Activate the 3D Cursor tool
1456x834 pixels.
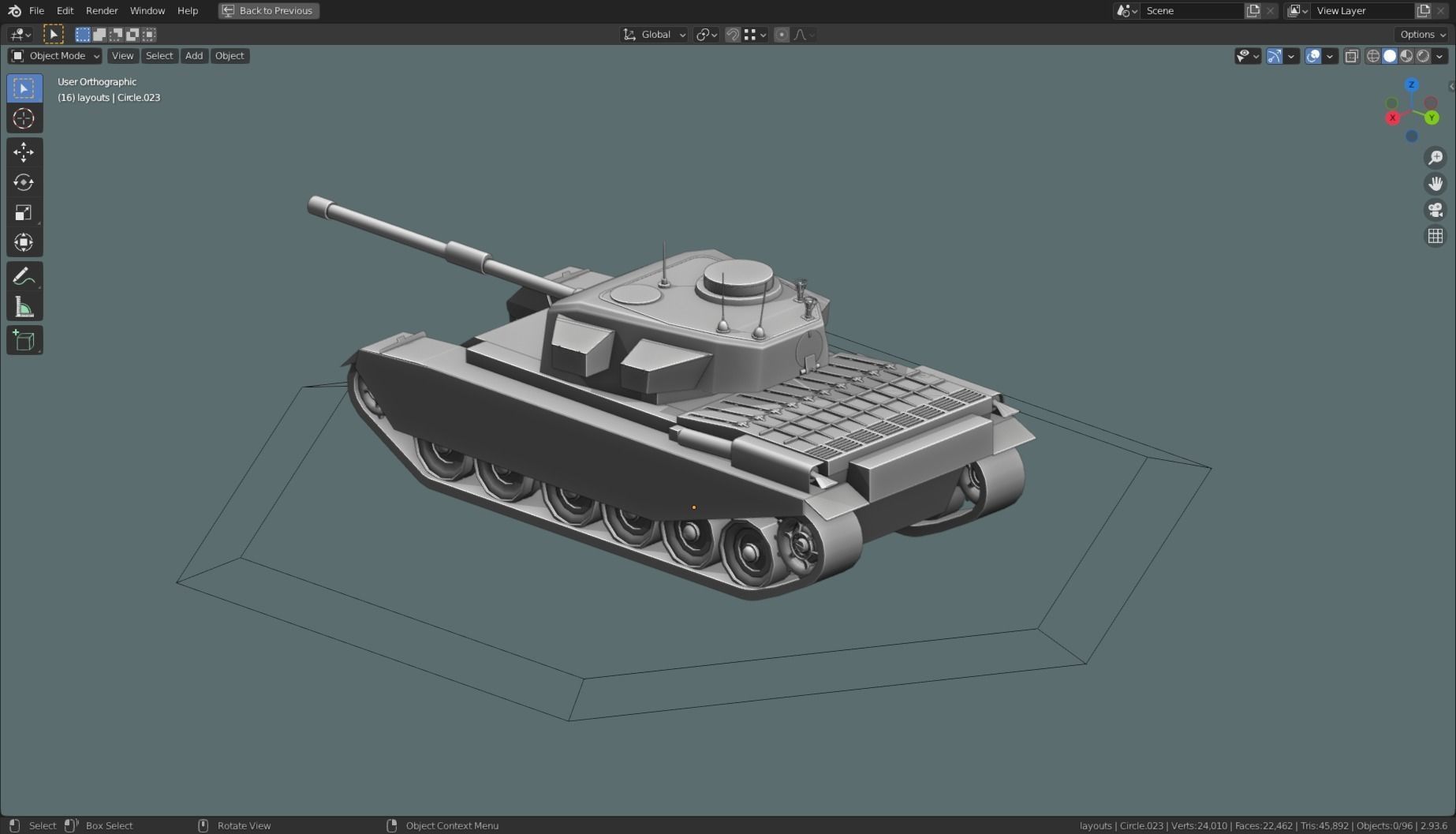[x=24, y=118]
